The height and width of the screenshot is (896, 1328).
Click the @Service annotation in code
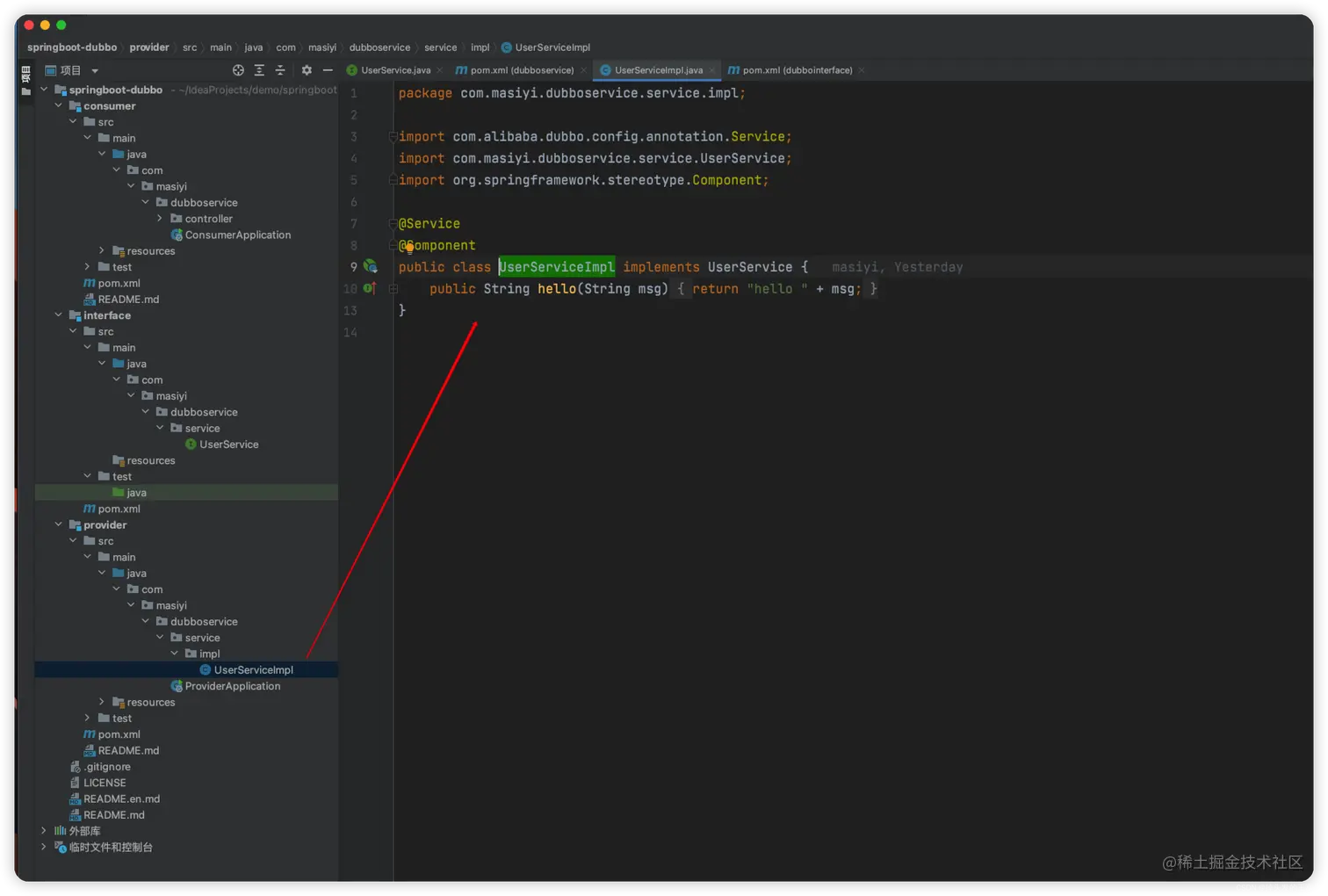[x=429, y=224]
